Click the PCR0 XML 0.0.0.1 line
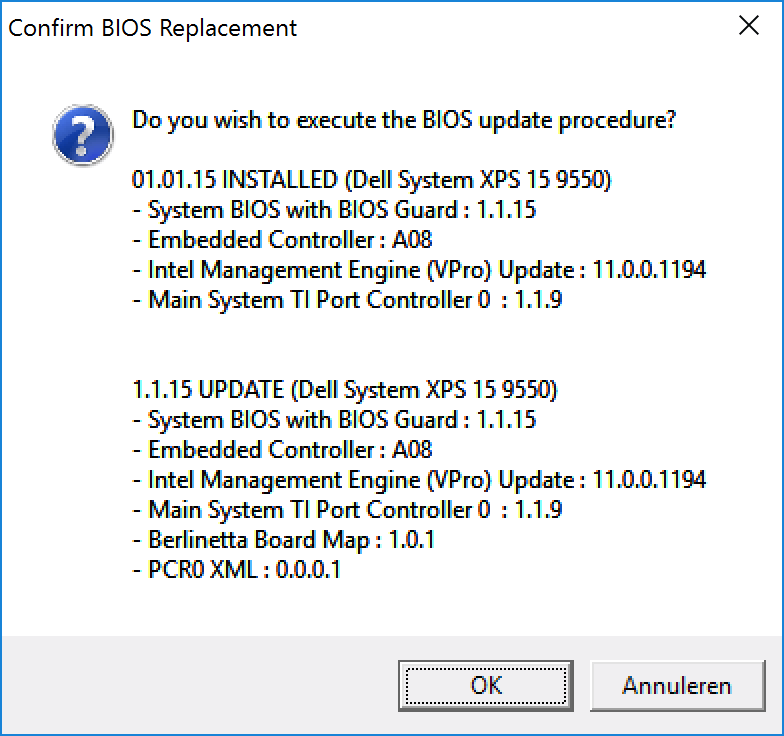Viewport: 784px width, 736px height. point(236,571)
